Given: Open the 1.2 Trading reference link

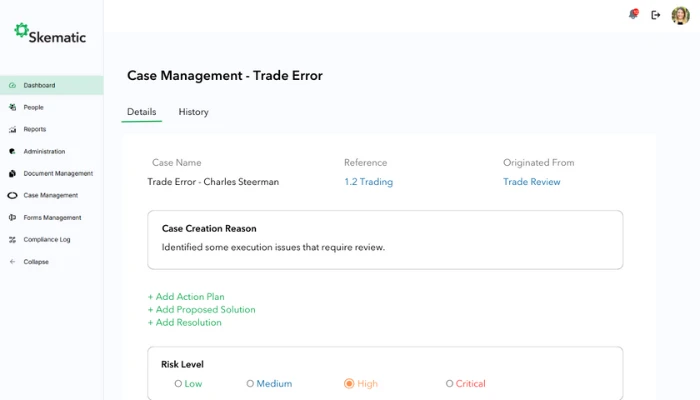Looking at the screenshot, I should point(368,182).
